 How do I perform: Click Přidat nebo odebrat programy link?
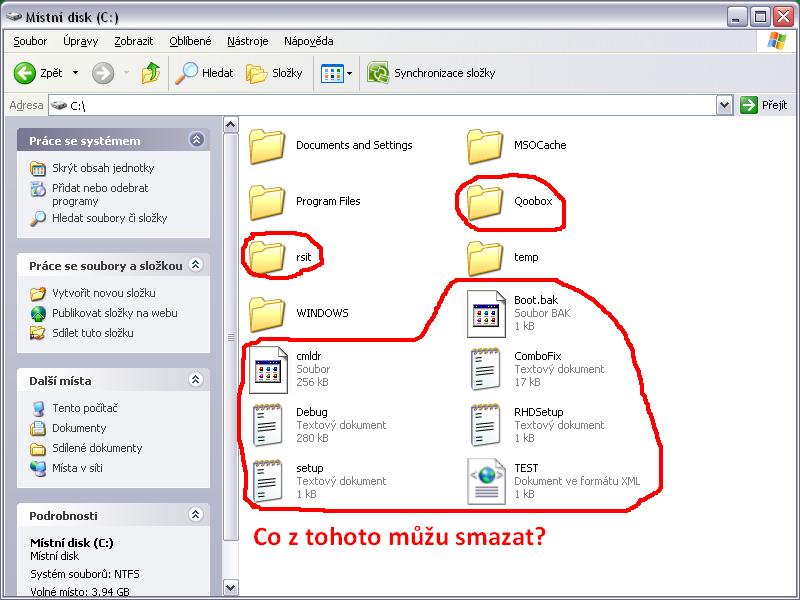(100, 194)
